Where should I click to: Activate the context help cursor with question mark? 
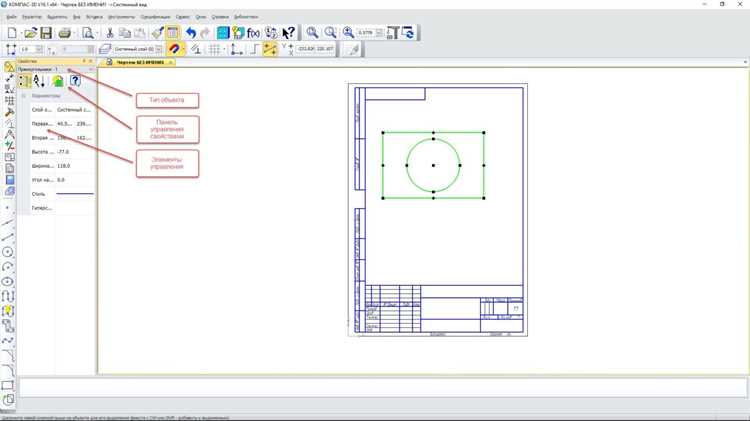coord(288,33)
